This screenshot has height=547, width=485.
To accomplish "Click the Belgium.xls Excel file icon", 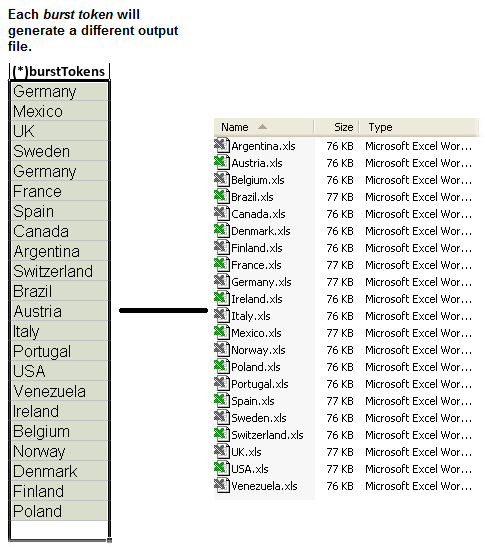I will 222,179.
